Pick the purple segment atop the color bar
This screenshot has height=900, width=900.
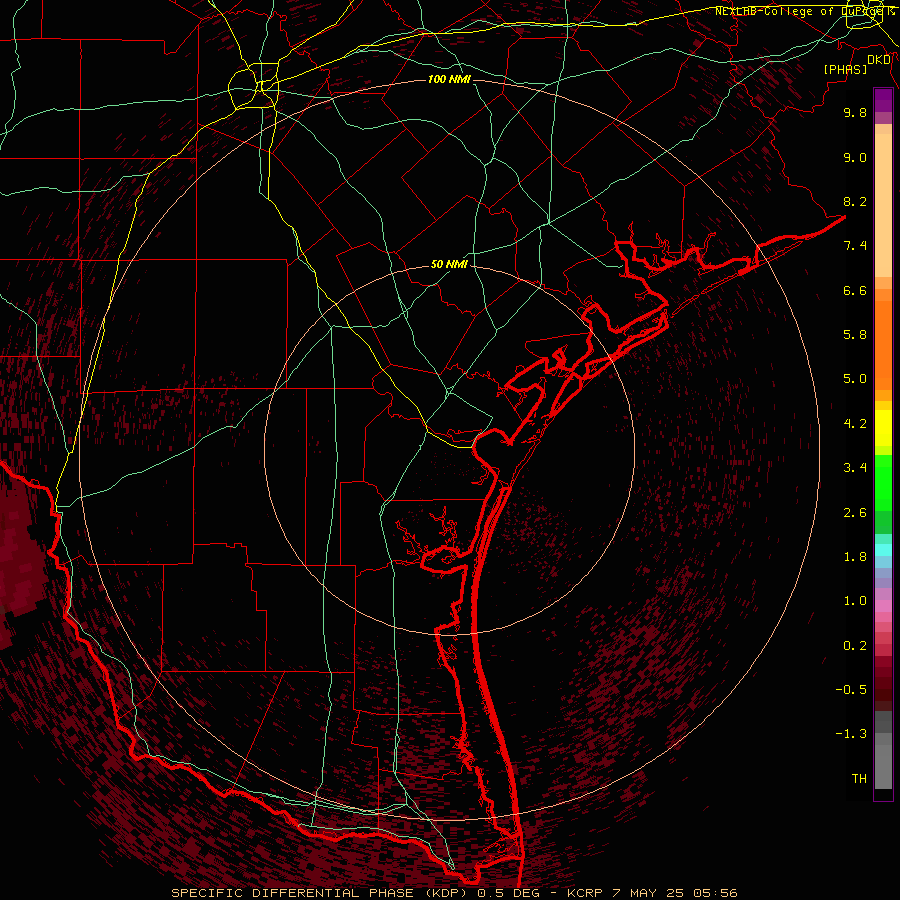coord(883,100)
